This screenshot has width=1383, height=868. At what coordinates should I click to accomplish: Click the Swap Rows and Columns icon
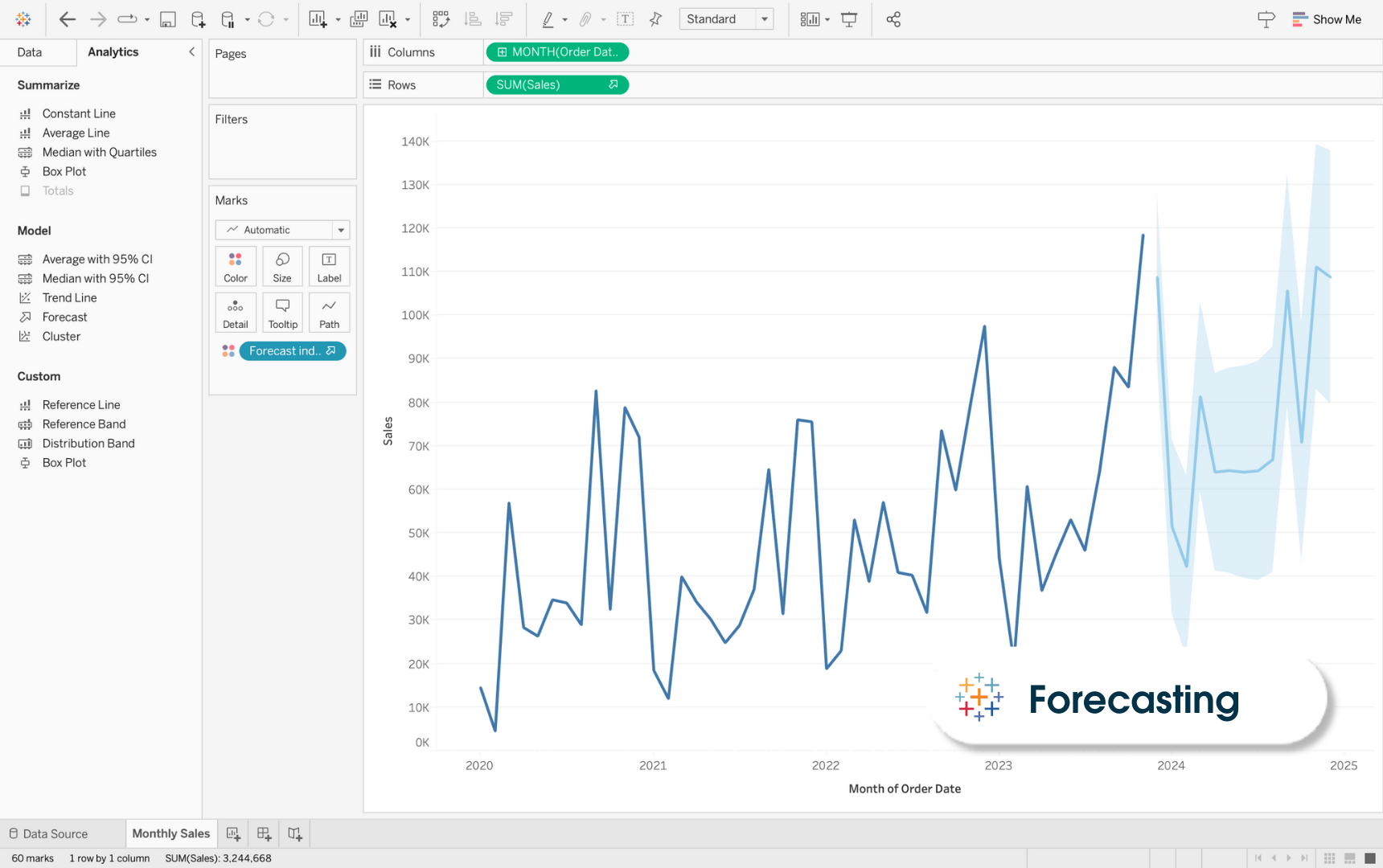[441, 19]
